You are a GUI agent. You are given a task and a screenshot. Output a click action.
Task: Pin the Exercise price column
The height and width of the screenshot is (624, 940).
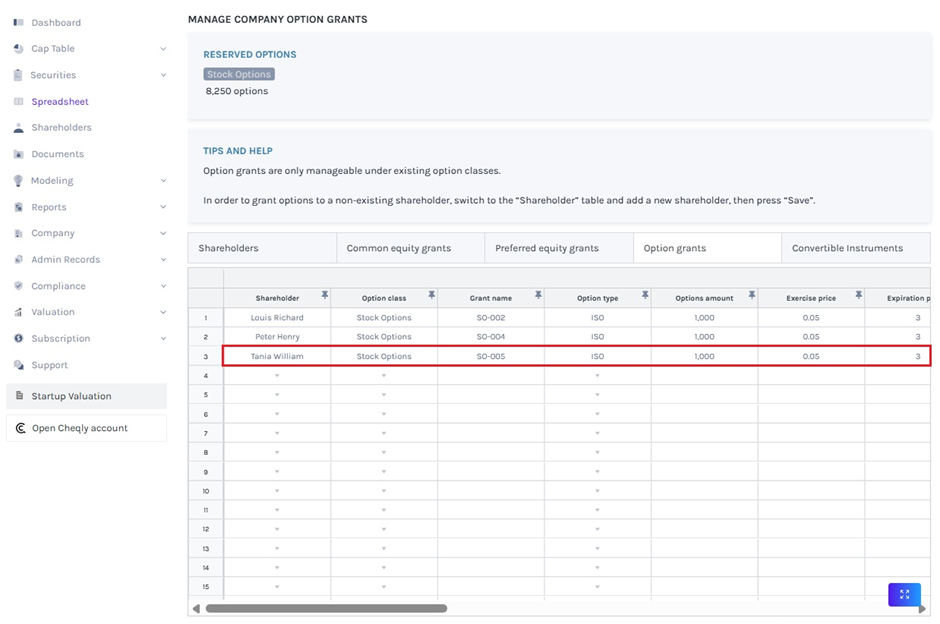click(x=858, y=295)
